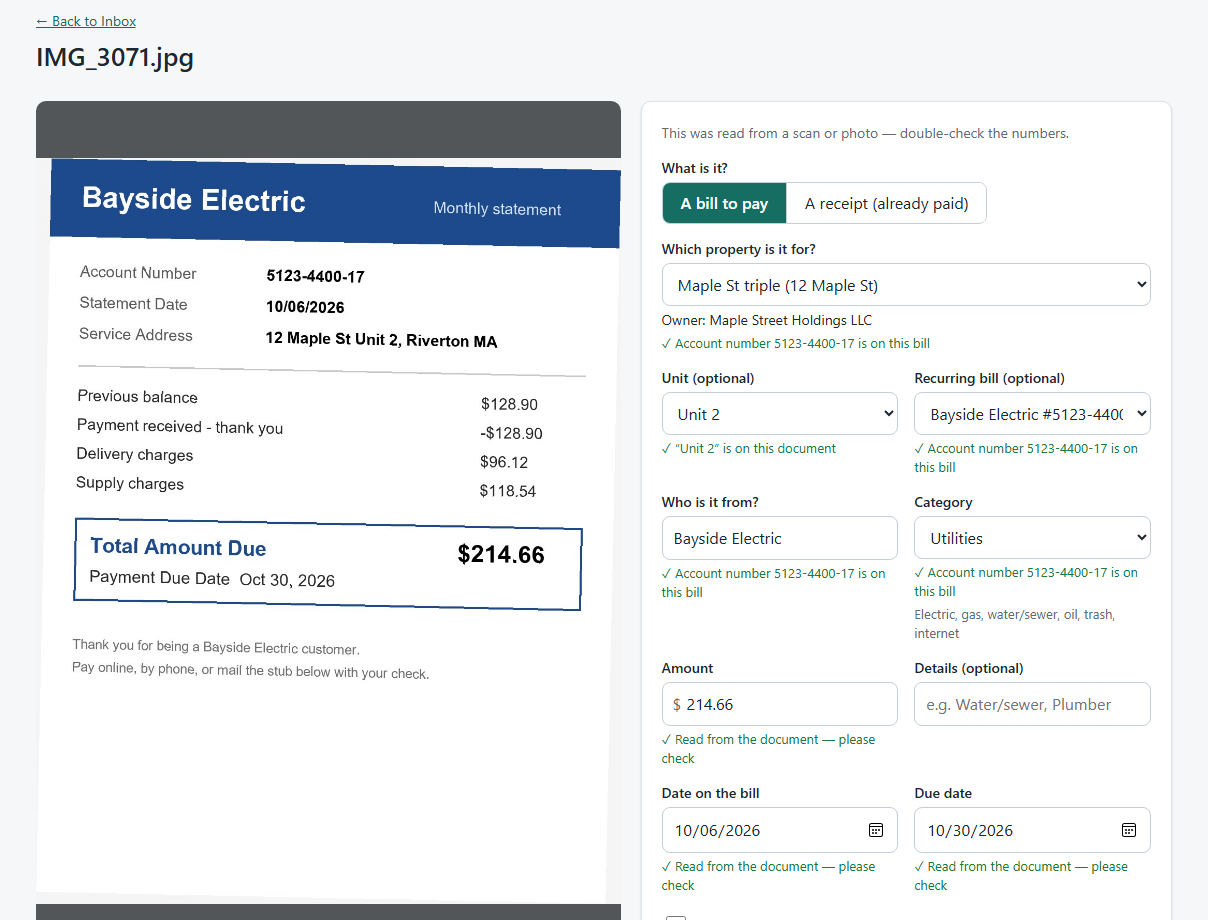
Task: Click 'Previous balance' line on the bill
Action: pos(138,397)
